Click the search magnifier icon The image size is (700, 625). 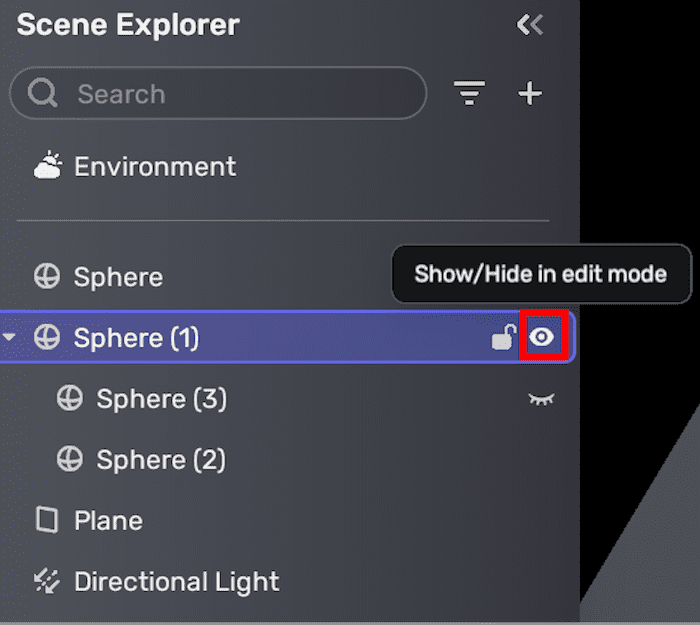(43, 94)
